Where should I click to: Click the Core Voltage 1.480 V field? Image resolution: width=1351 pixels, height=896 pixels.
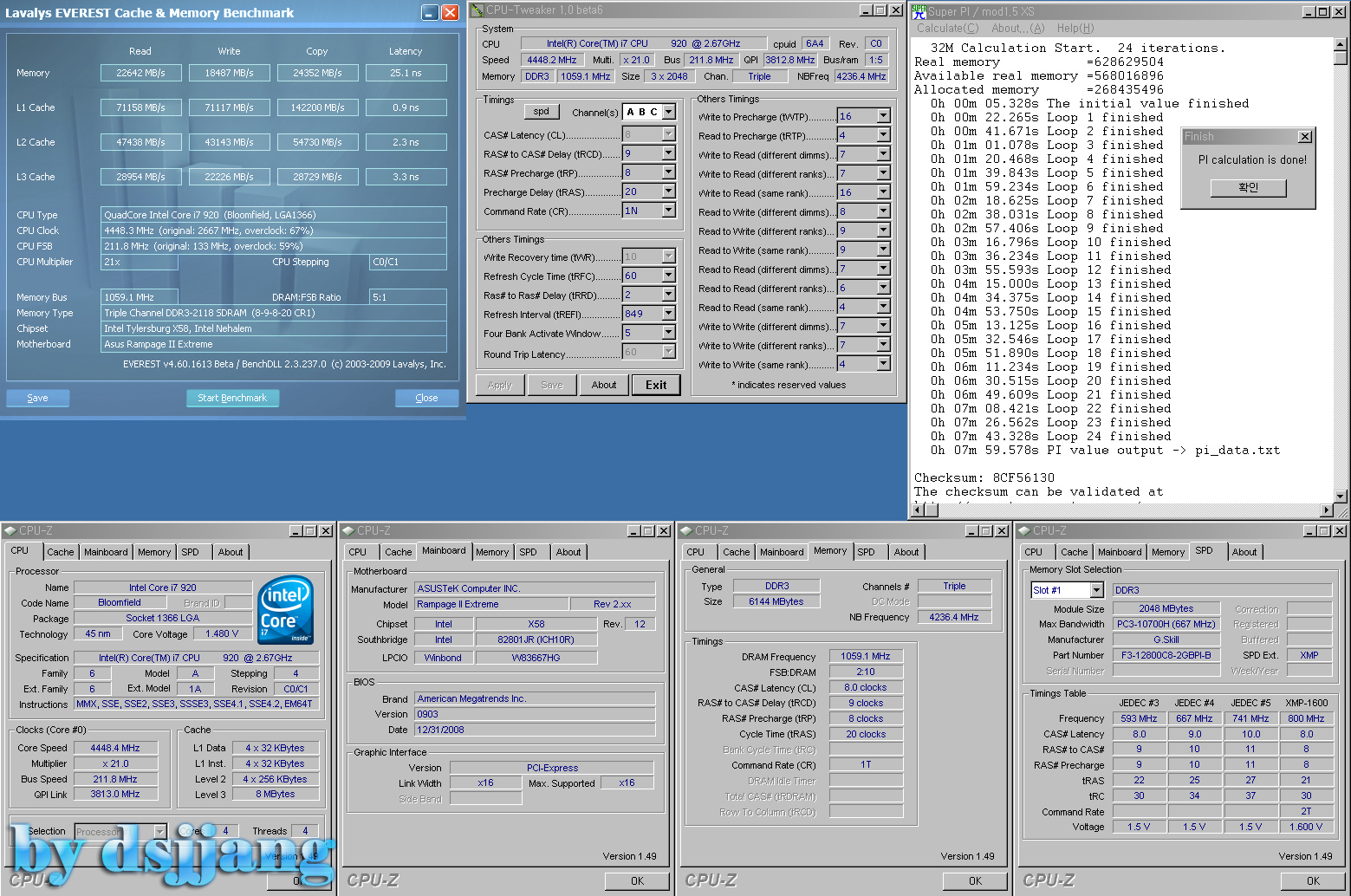[222, 633]
